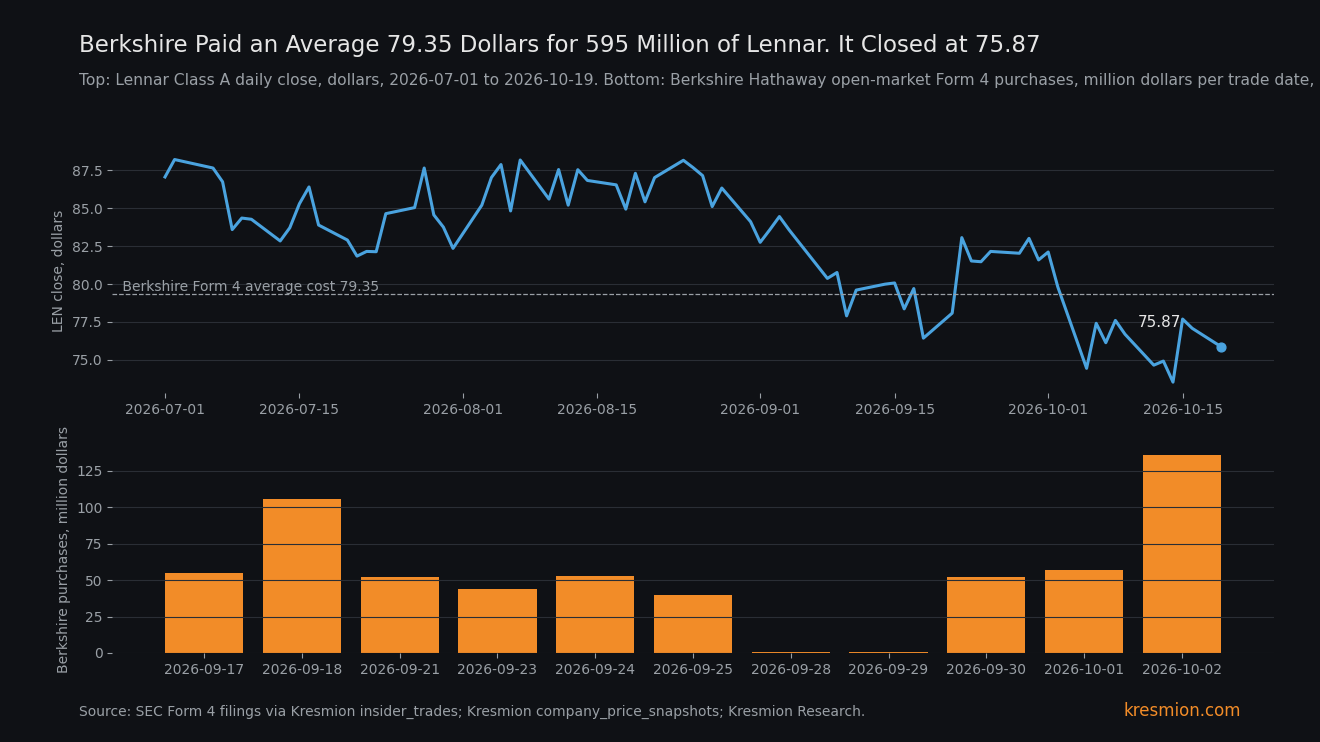Click the 2026-08-15 tick label on the price chart
The height and width of the screenshot is (742, 1320).
coord(597,410)
